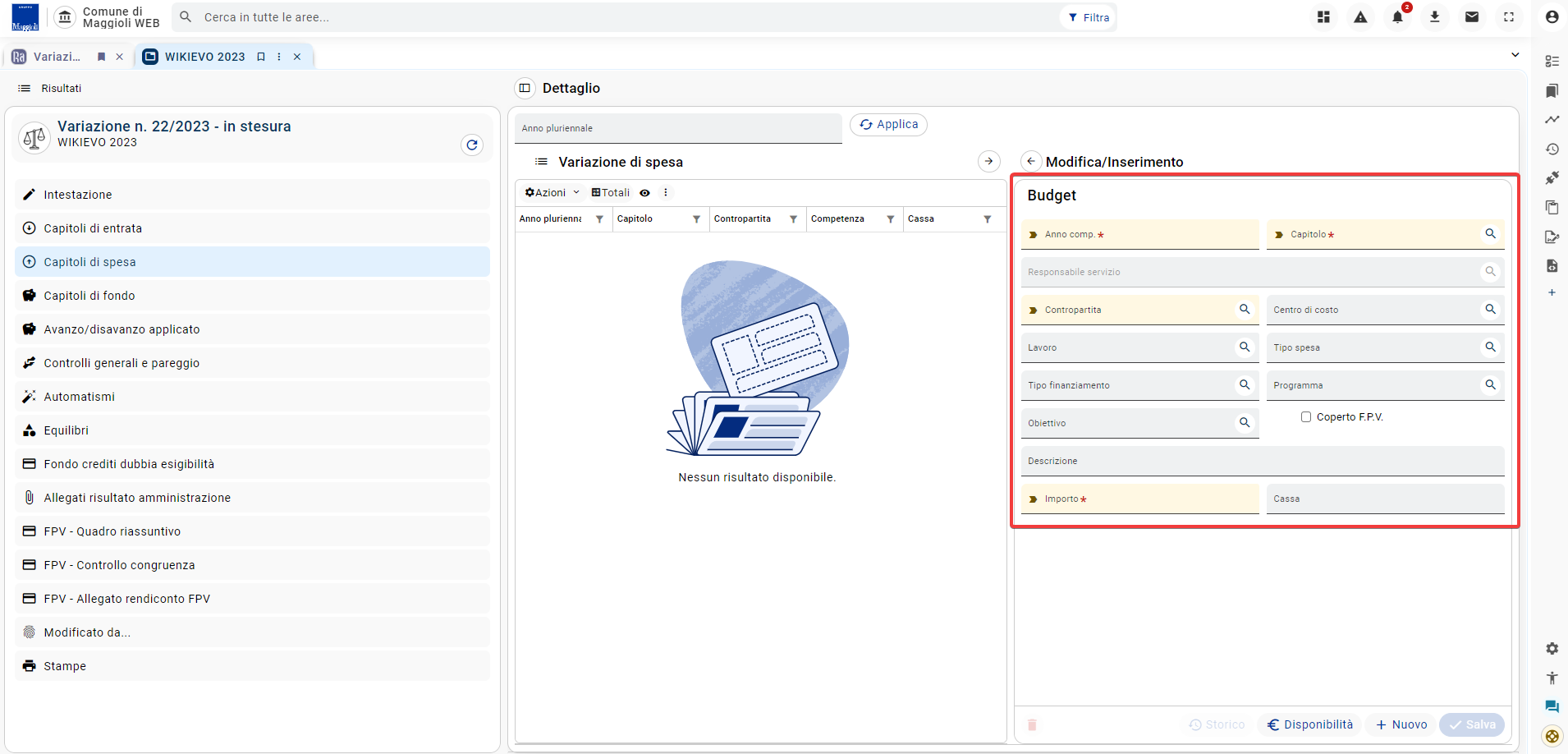Screen dimensions: 1568x754
Task: Click the Nuovo button
Action: [x=1401, y=724]
